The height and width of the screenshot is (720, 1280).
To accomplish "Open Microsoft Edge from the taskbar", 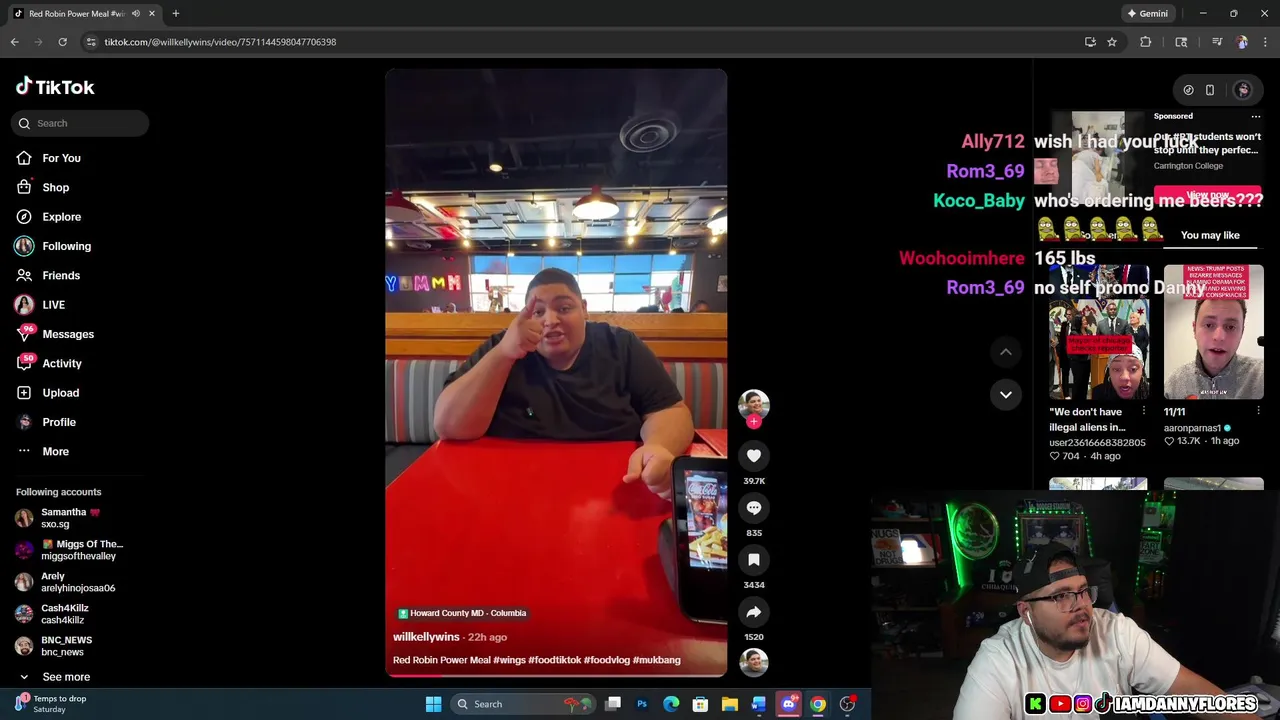I will click(671, 704).
